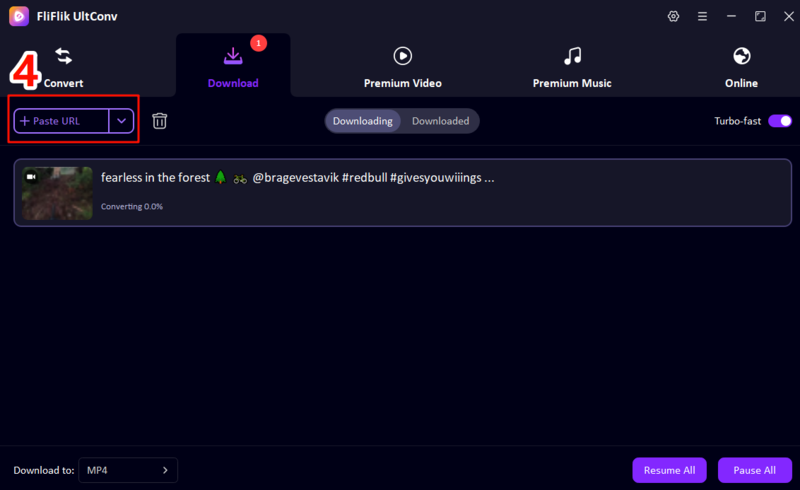Viewport: 800px width, 490px height.
Task: Open the MP4 output format dropdown
Action: (128, 470)
